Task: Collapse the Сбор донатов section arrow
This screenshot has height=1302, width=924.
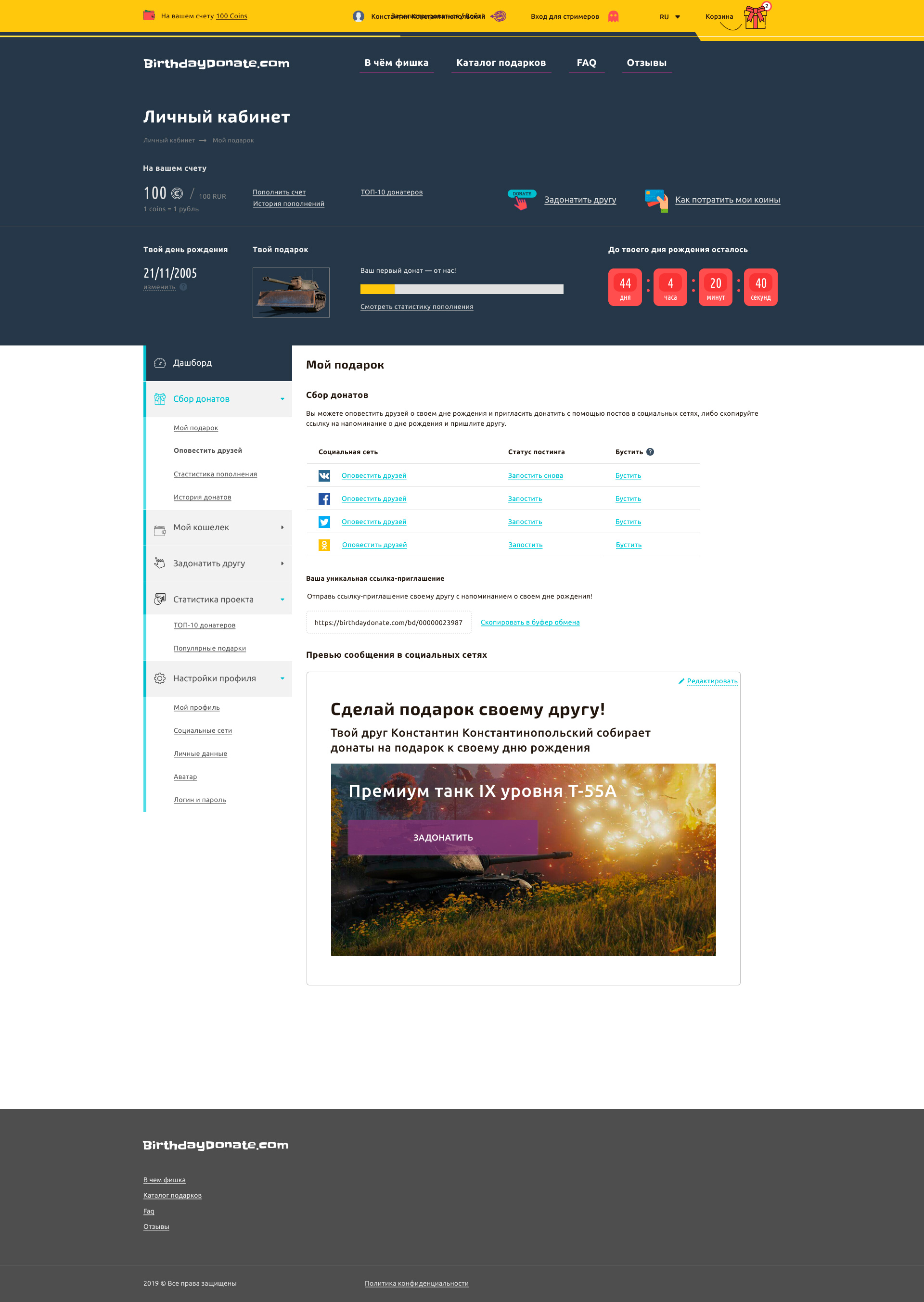Action: point(282,399)
